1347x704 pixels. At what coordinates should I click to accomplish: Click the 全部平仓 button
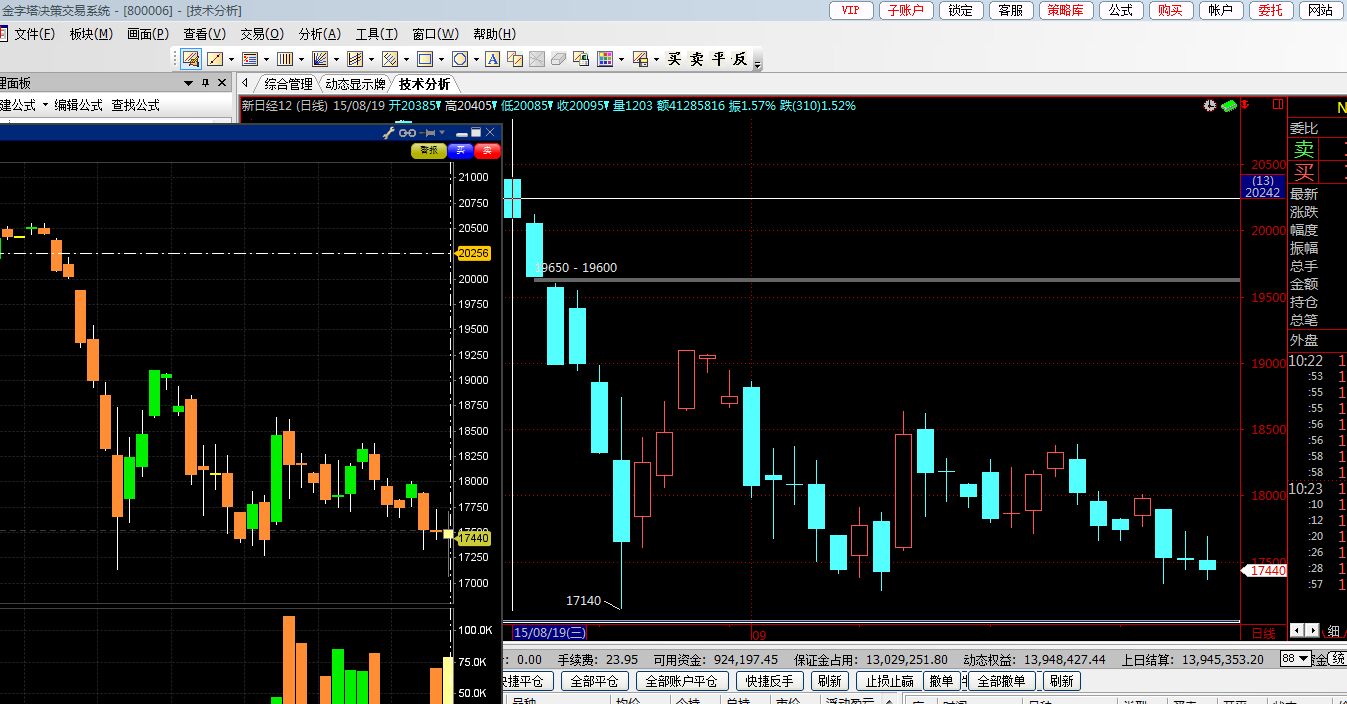[x=594, y=681]
